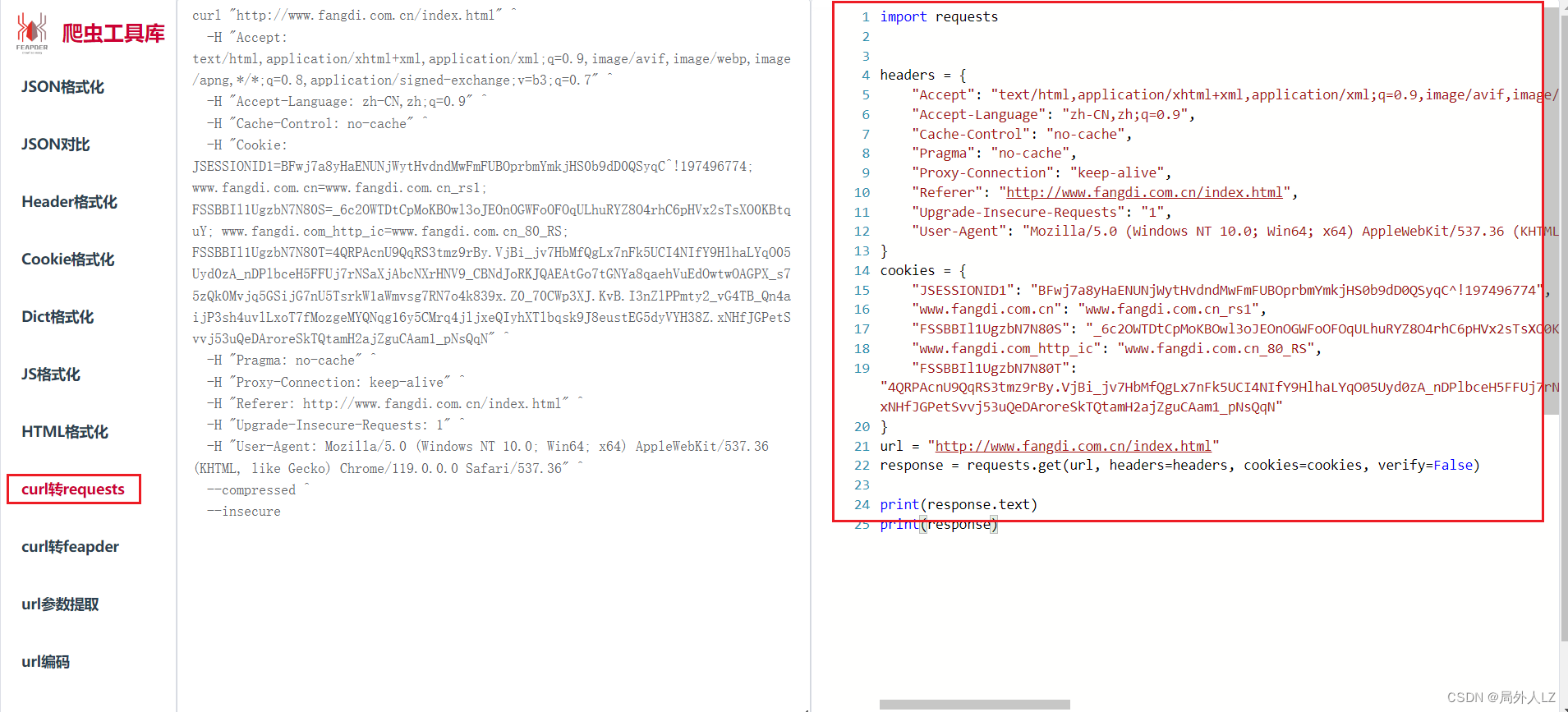Click the curl URL first line in input
1568x712 pixels.
pyautogui.click(x=355, y=15)
